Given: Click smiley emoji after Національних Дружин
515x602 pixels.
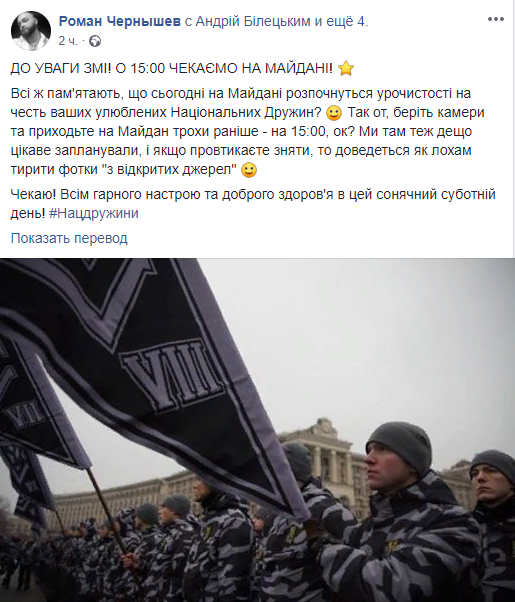Looking at the screenshot, I should pos(333,113).
